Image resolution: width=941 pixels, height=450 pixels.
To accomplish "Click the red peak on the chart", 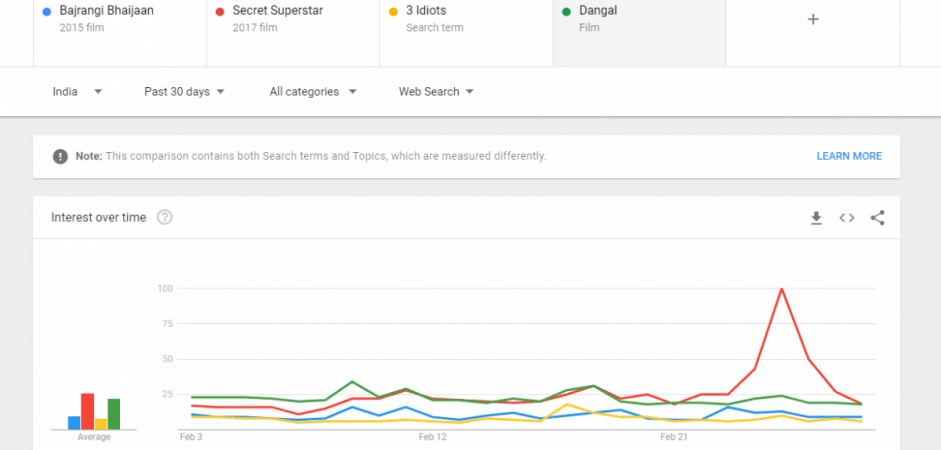I will point(781,289).
